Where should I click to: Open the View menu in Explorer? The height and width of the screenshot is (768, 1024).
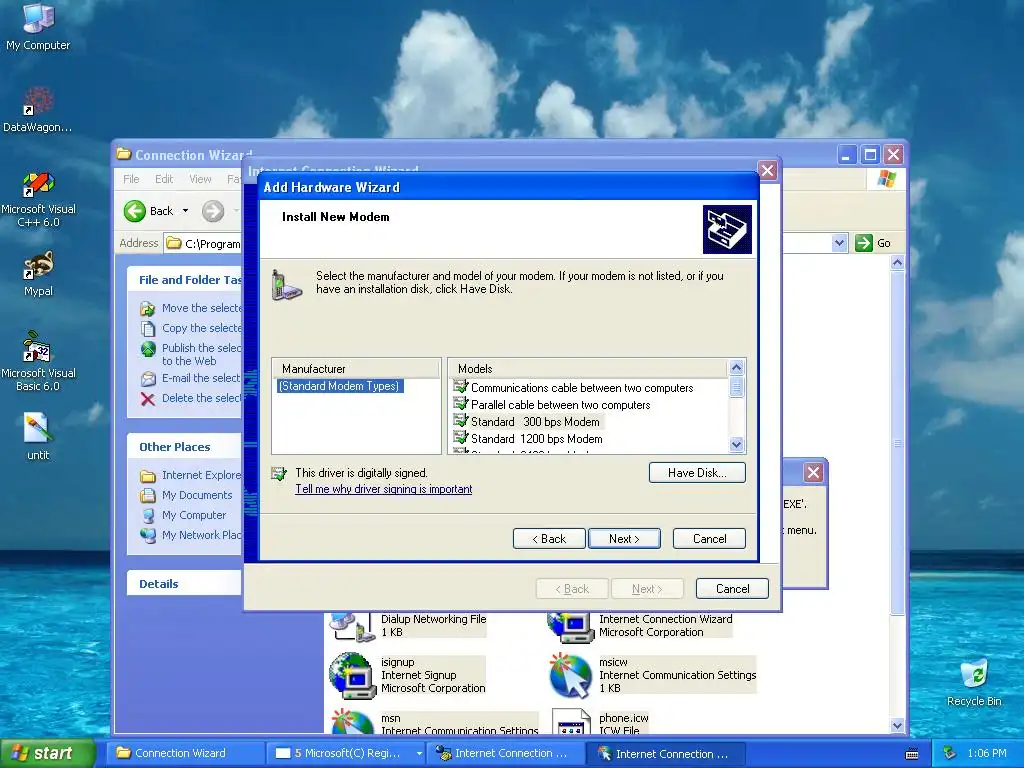point(200,179)
